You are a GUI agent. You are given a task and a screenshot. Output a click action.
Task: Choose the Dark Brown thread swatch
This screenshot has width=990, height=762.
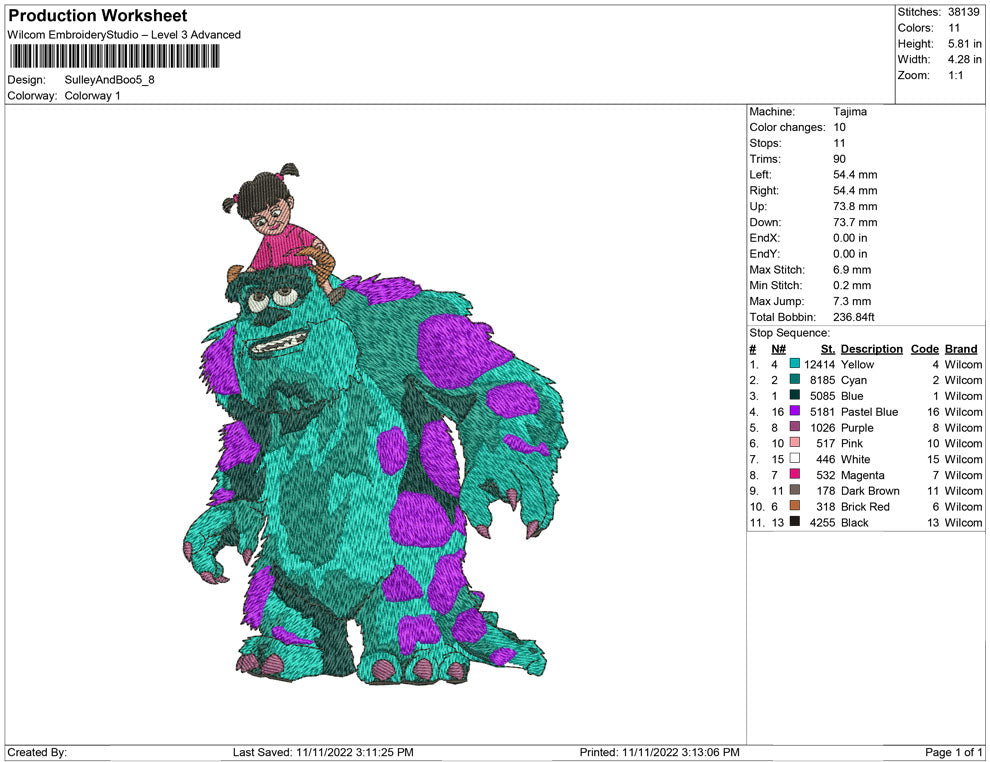click(x=795, y=490)
